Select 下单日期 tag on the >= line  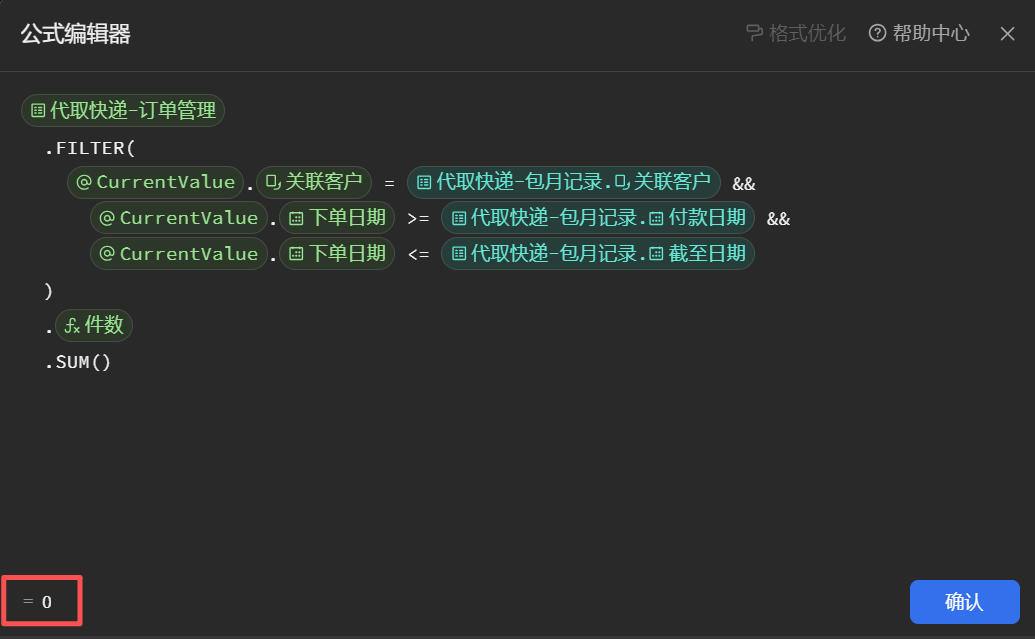click(337, 218)
